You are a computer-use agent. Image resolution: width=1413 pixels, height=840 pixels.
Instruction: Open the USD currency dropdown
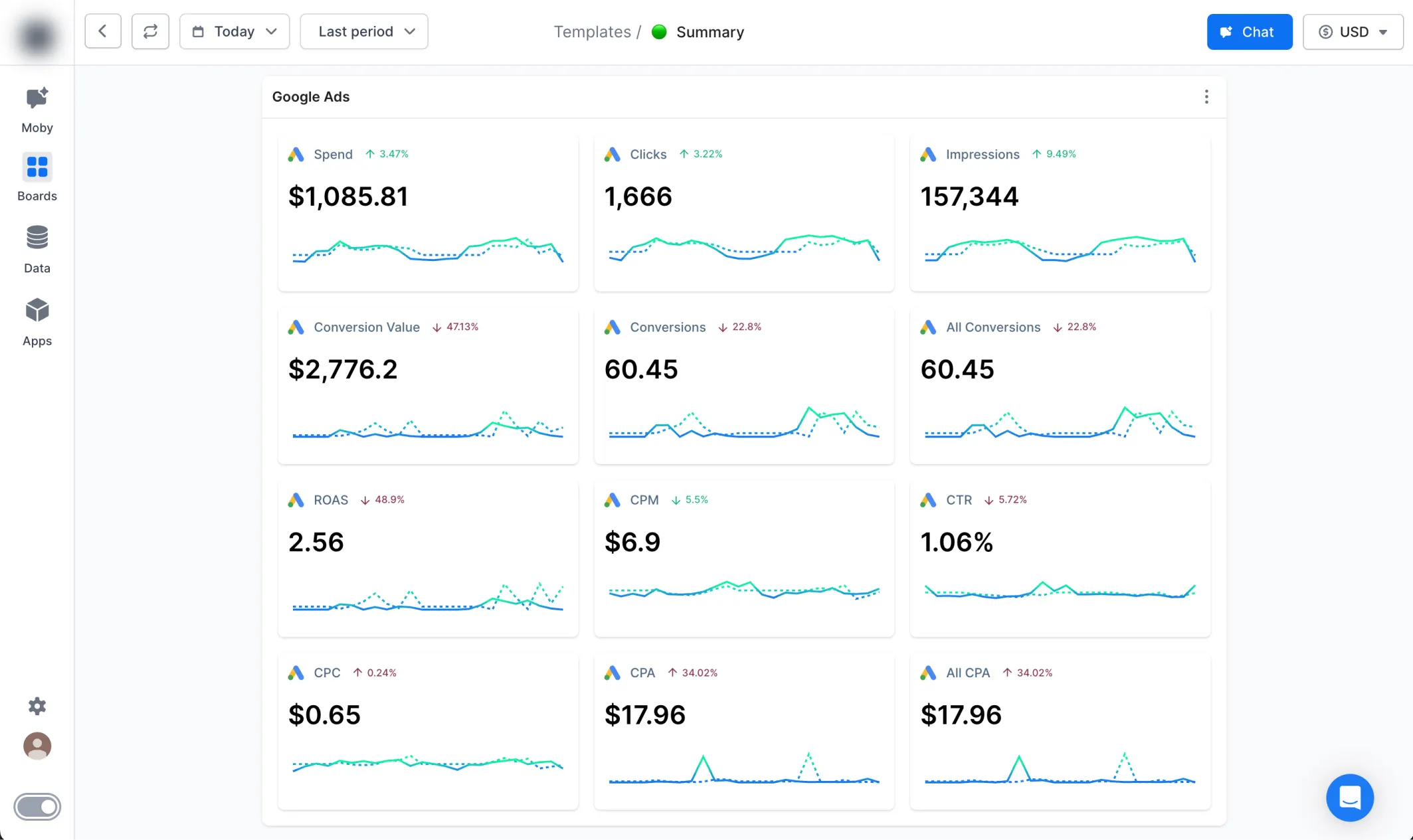(1353, 32)
